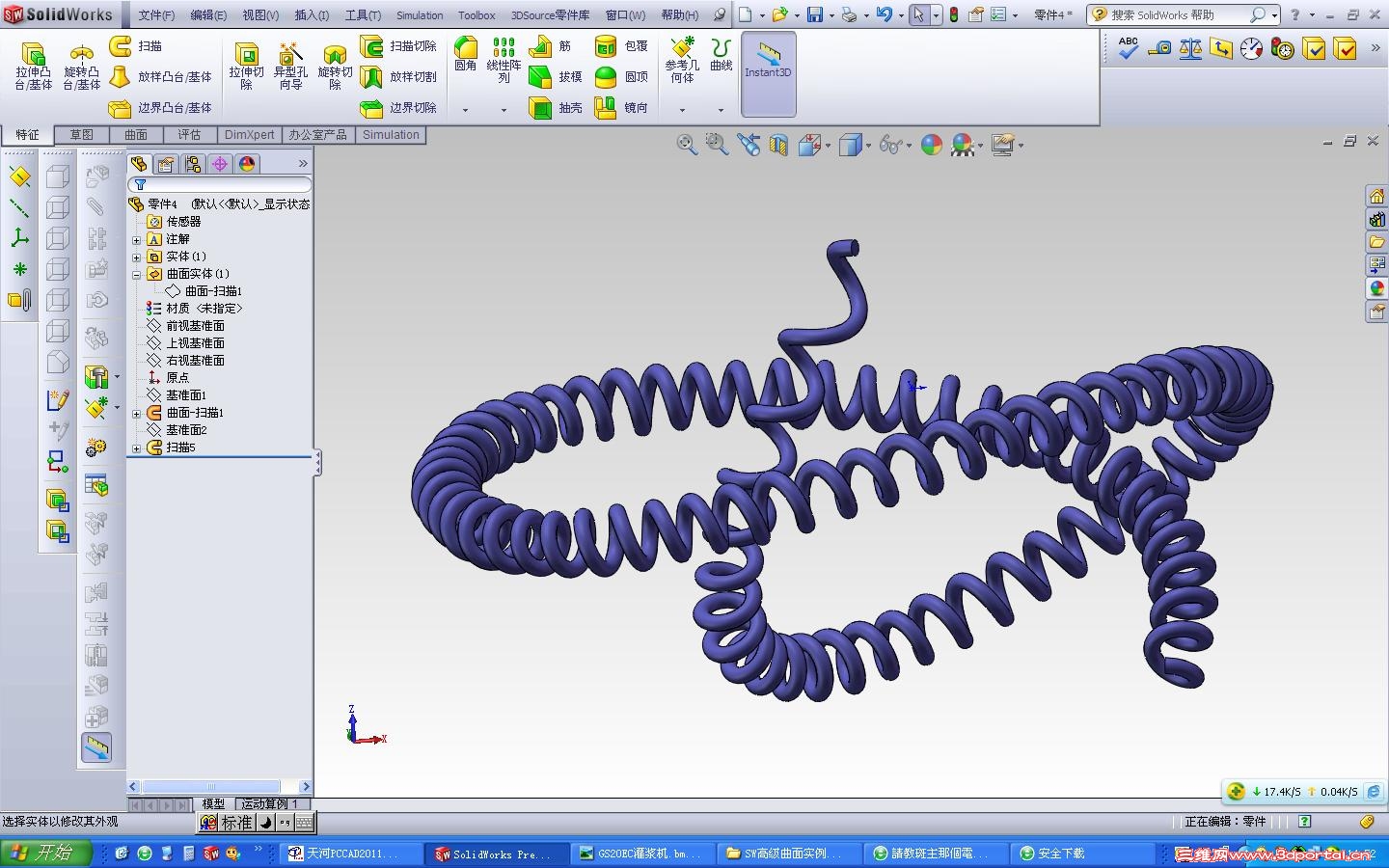This screenshot has width=1389, height=868.
Task: Open the dropdown under 线性阵列 pattern
Action: pos(504,110)
